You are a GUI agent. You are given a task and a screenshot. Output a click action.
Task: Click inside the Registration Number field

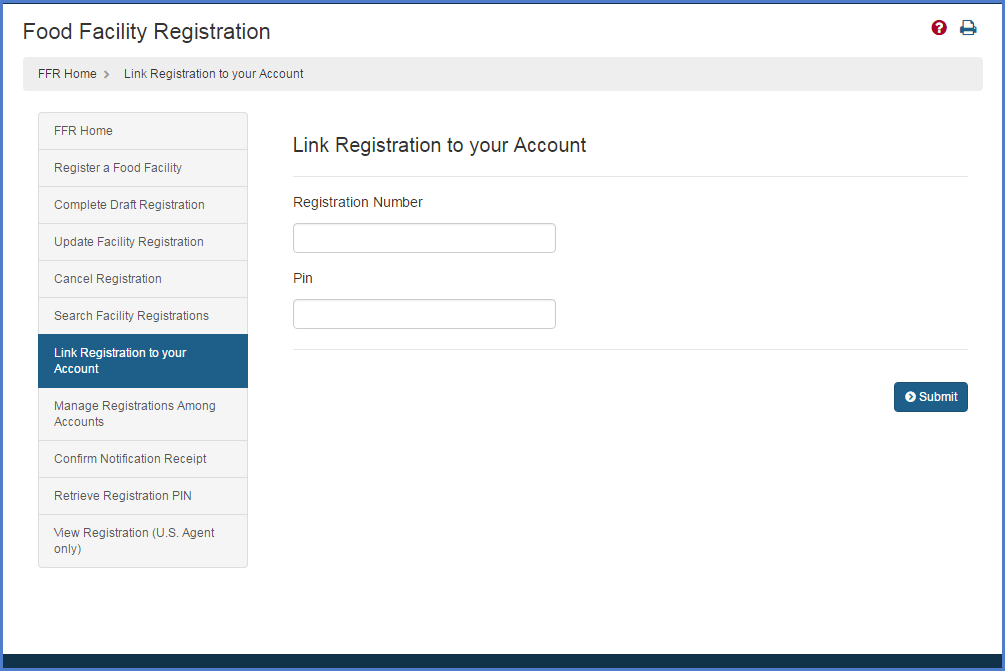point(423,238)
